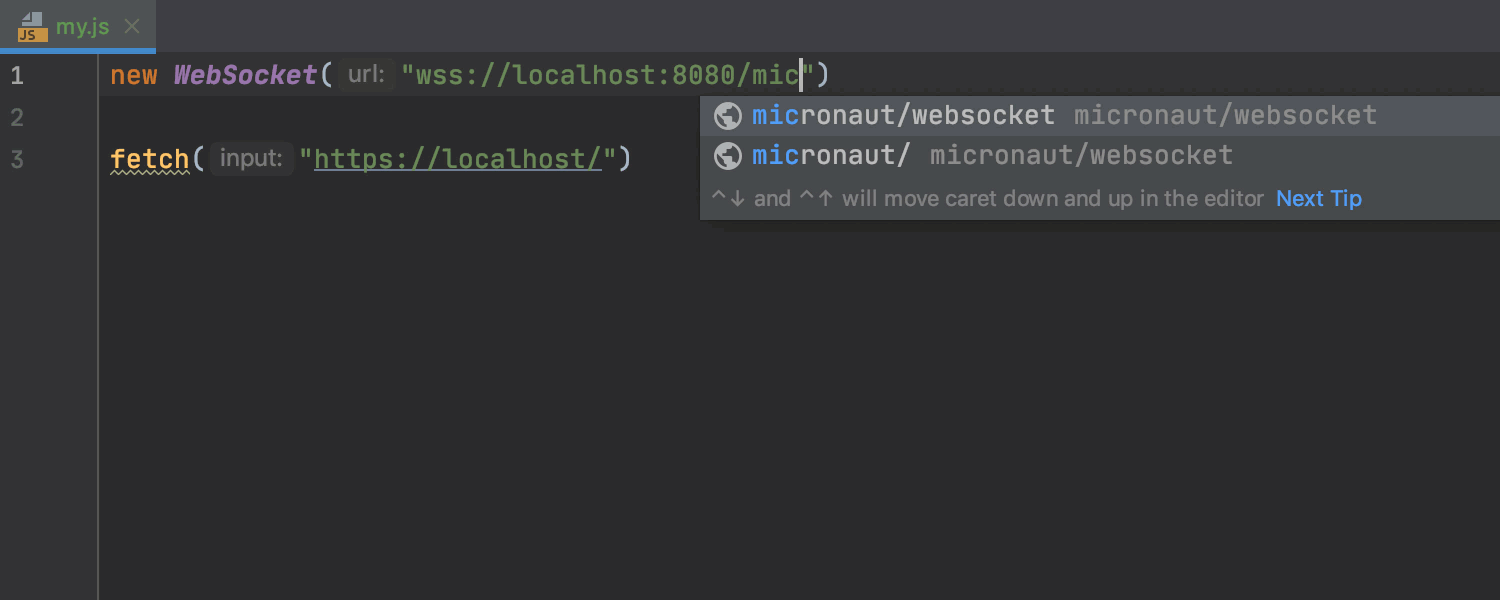Click the JS file icon on my.js tab
Screen dimensions: 1500x600
(x=32, y=27)
